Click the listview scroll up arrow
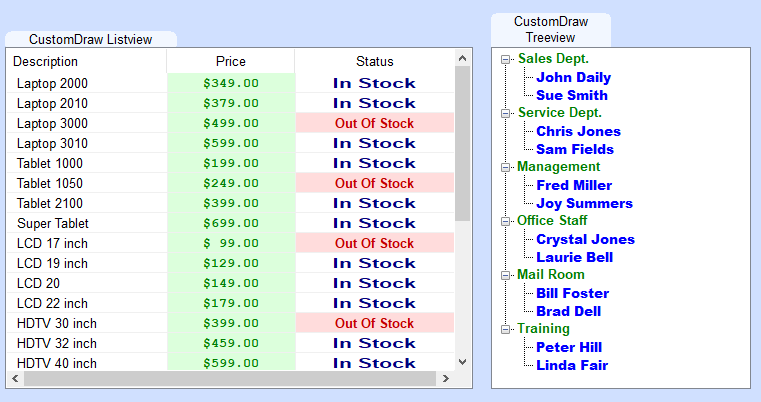 pyautogui.click(x=463, y=58)
